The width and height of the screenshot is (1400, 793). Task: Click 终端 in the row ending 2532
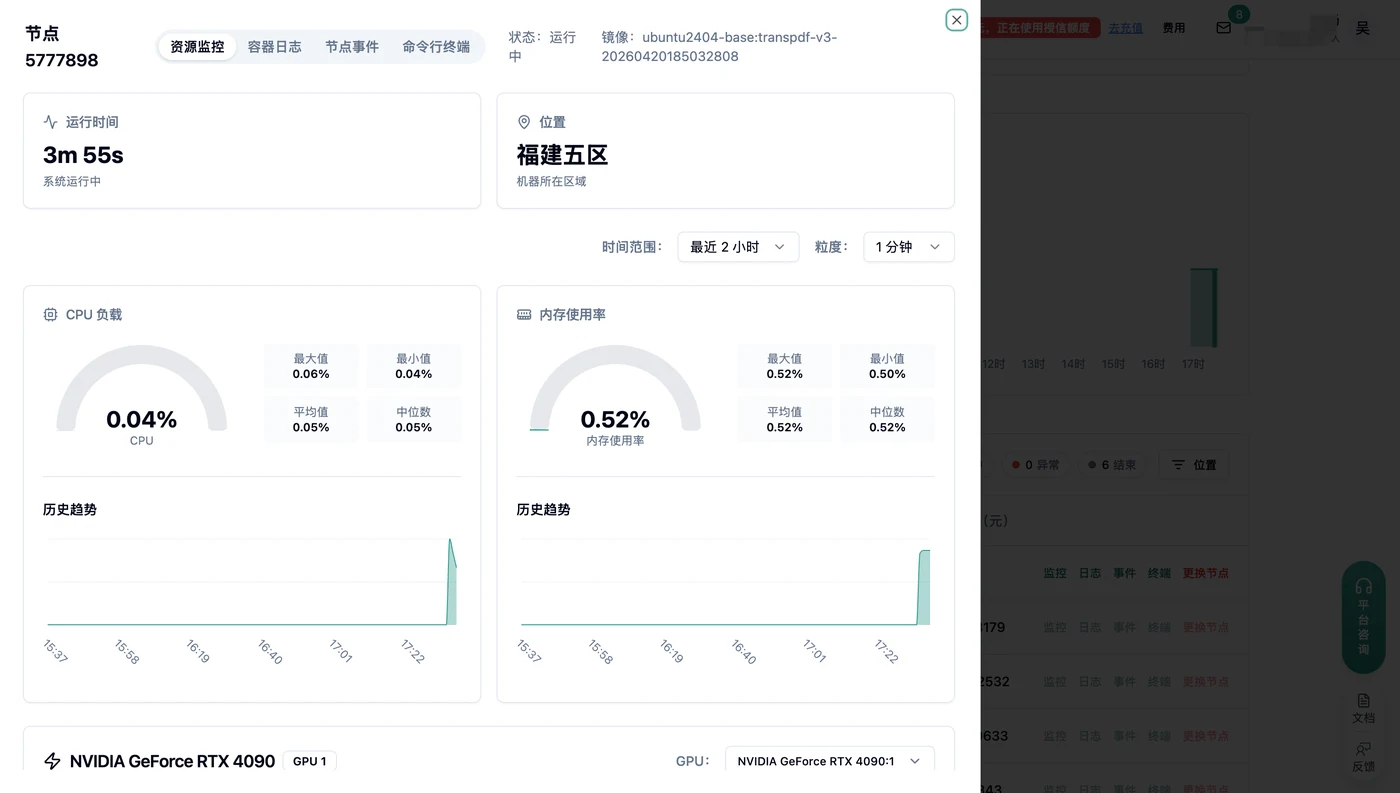coord(1159,682)
